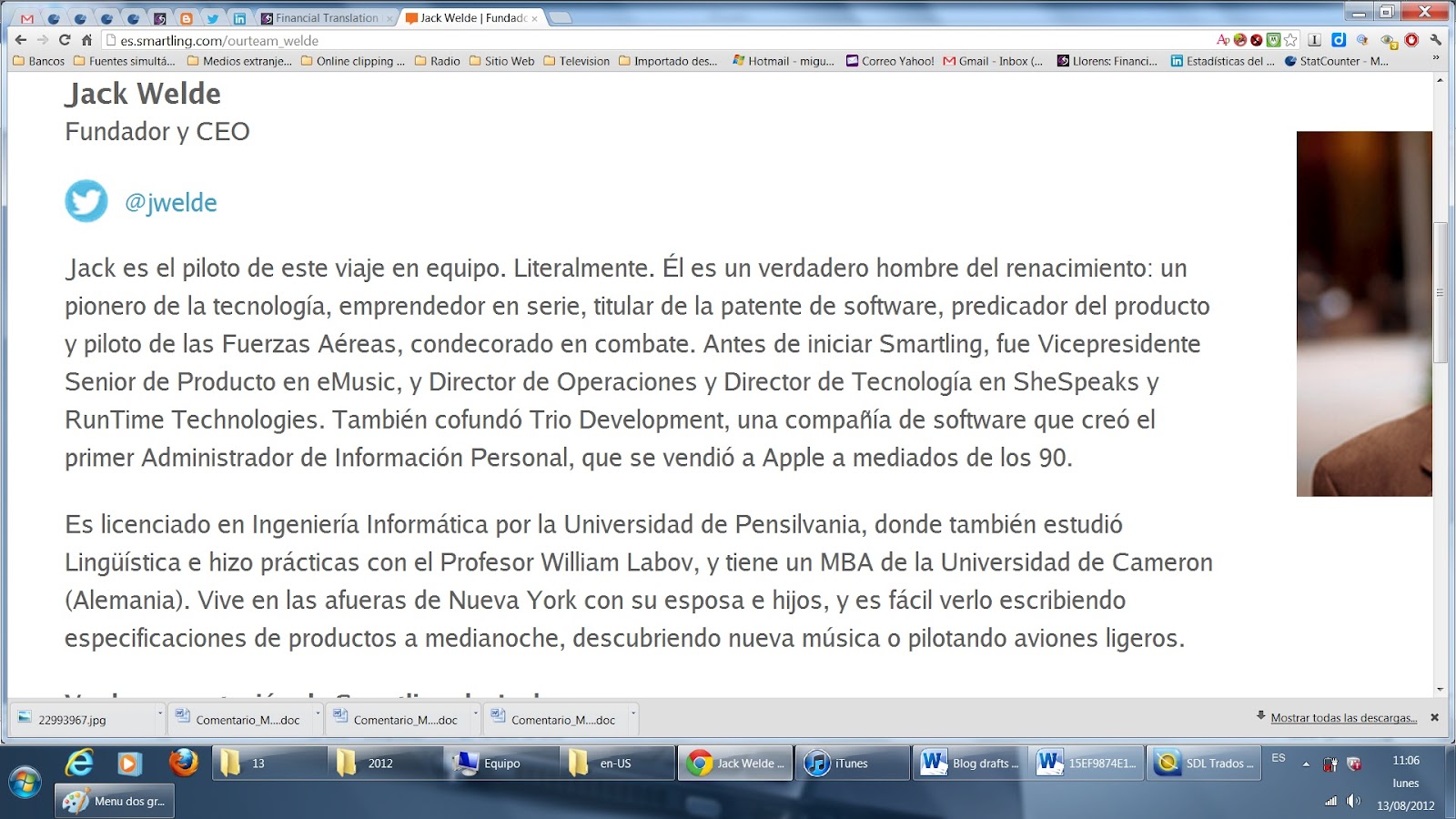Open the Radio bookmarks folder
Screen dimensions: 1456x819
(437, 61)
